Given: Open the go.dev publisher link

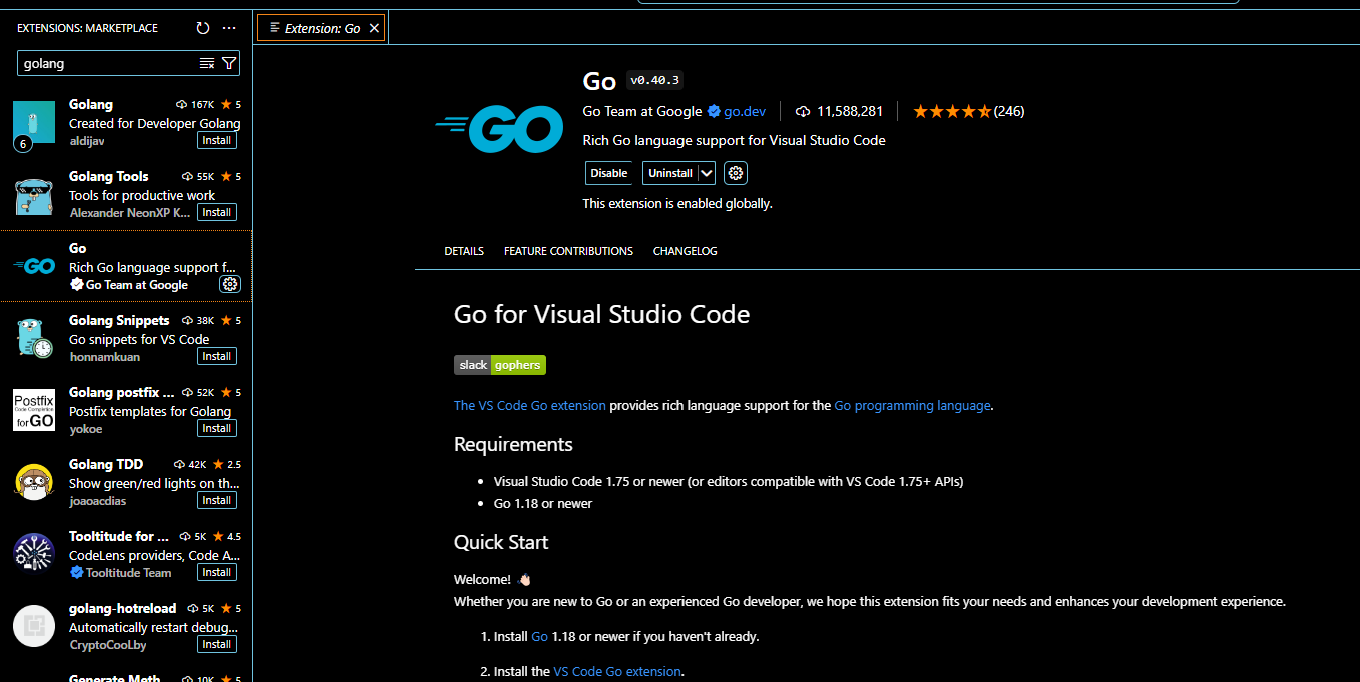Looking at the screenshot, I should tap(744, 111).
